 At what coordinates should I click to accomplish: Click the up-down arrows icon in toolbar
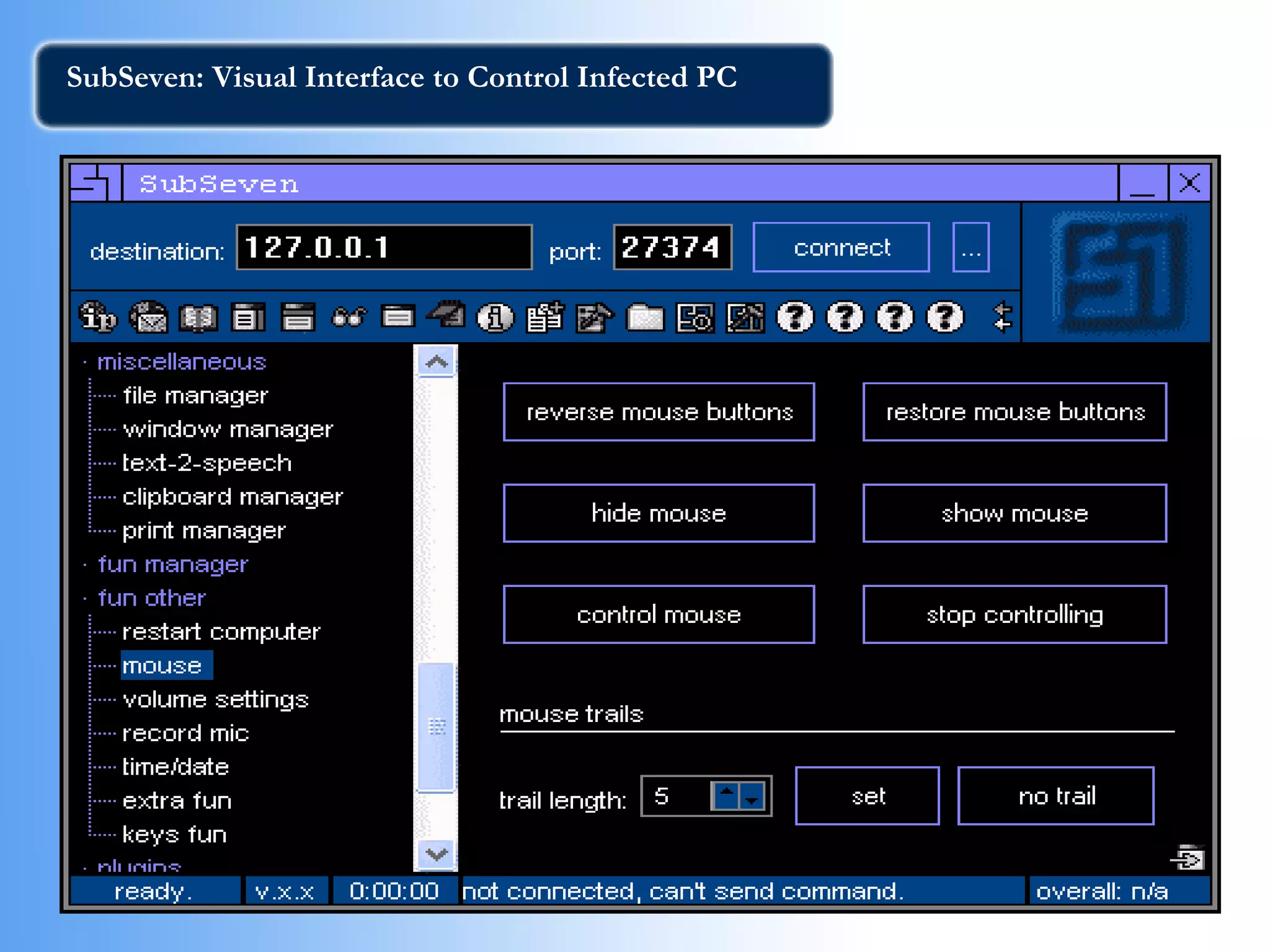(1002, 317)
